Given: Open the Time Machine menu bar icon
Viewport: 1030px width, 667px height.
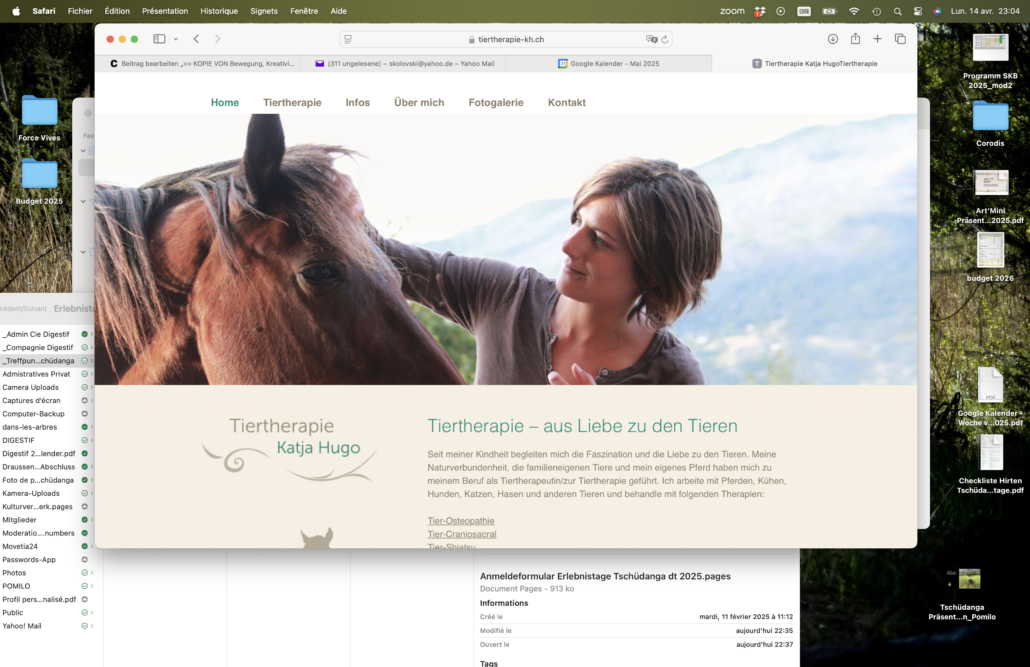Looking at the screenshot, I should 876,11.
